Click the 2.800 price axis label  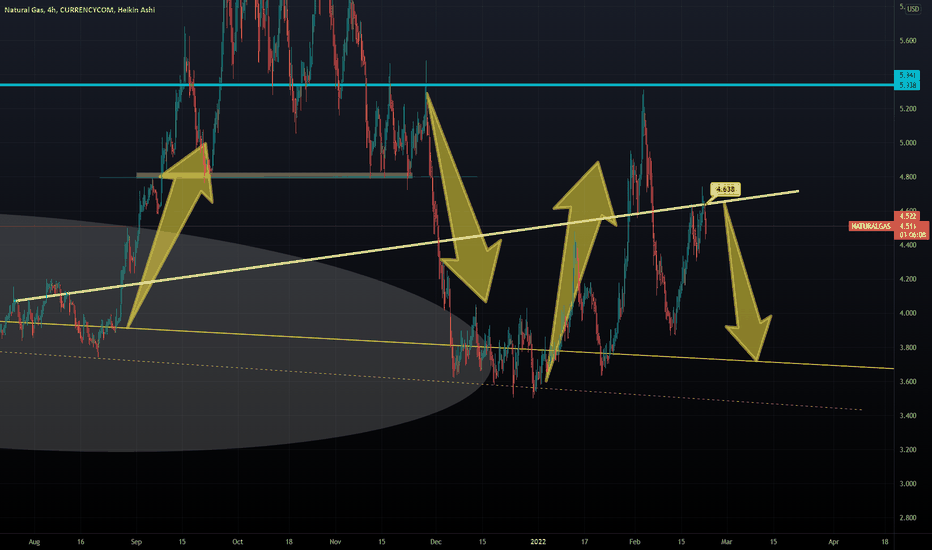click(x=908, y=518)
